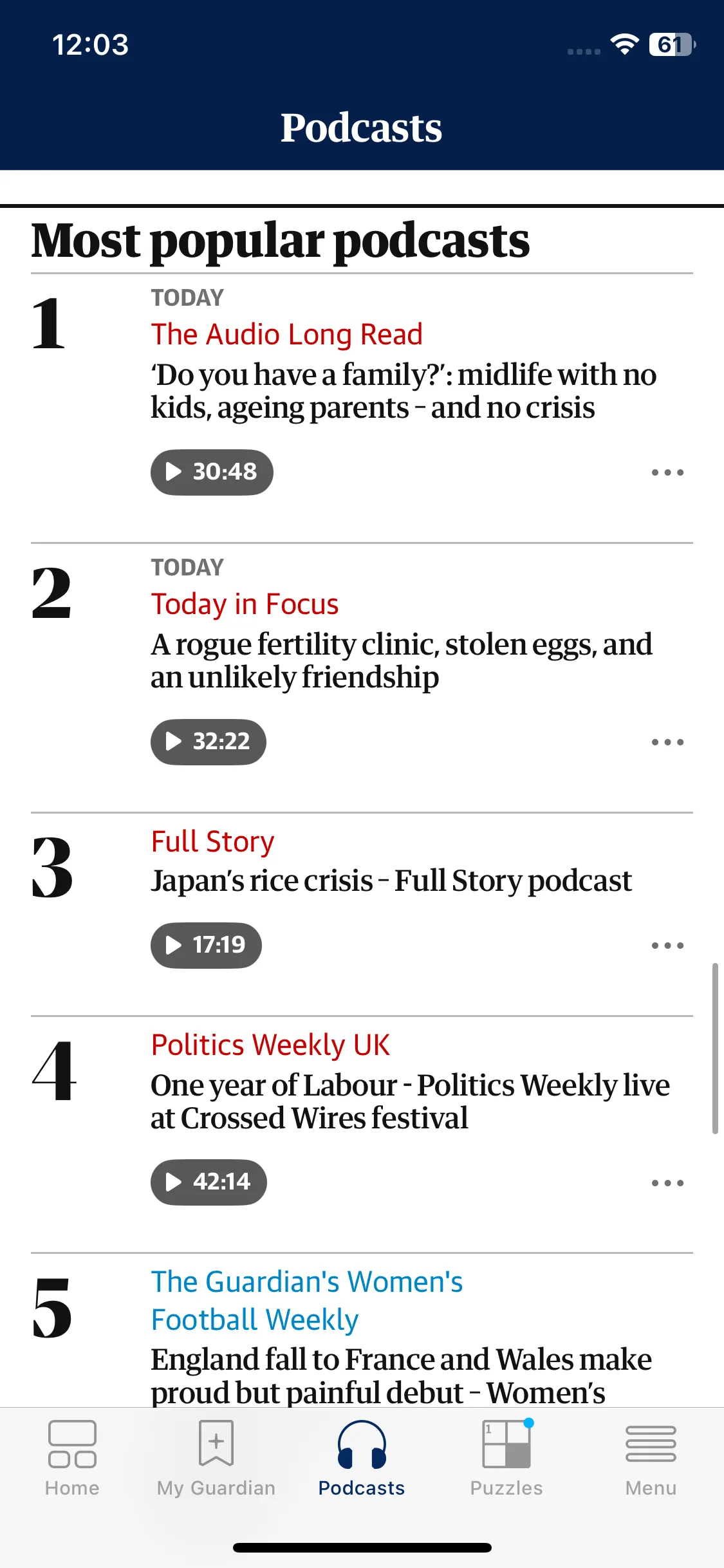Open The Guardian's Women's Football Weekly link
Screen dimensions: 724x1568
point(306,1300)
